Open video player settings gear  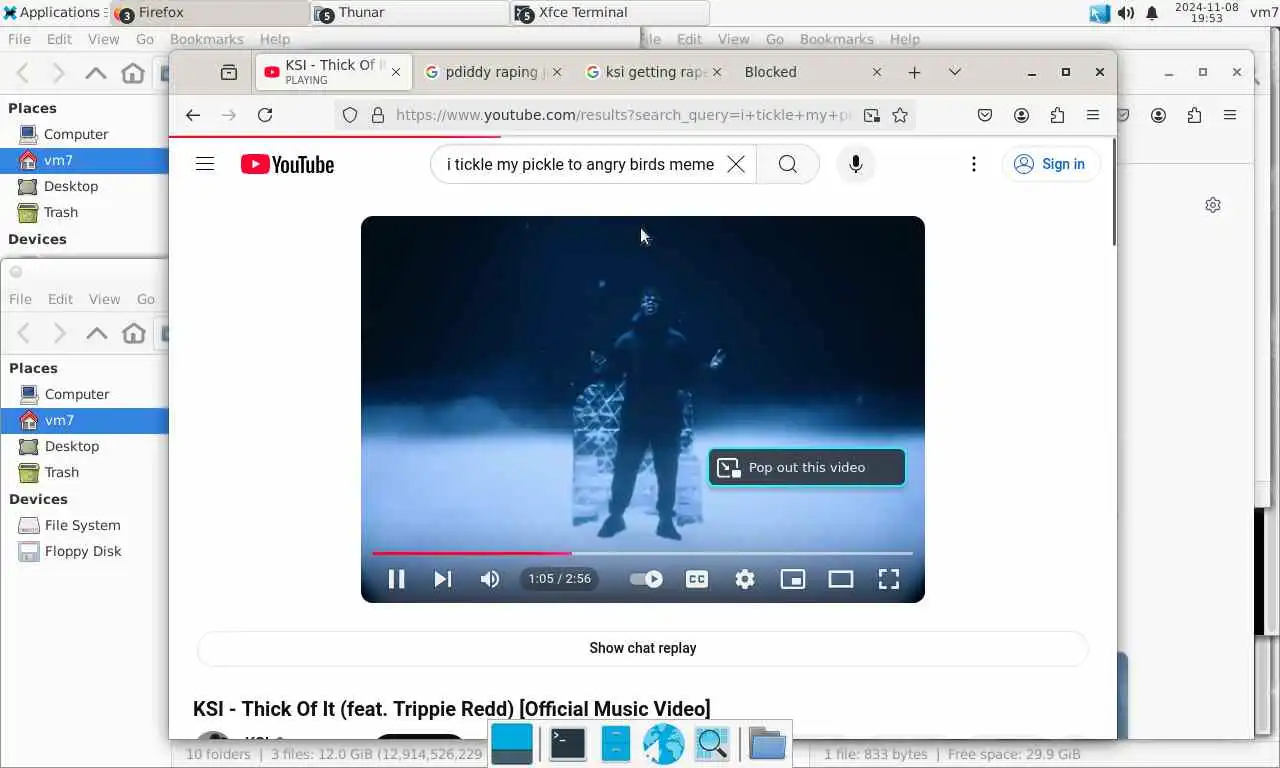pyautogui.click(x=745, y=579)
